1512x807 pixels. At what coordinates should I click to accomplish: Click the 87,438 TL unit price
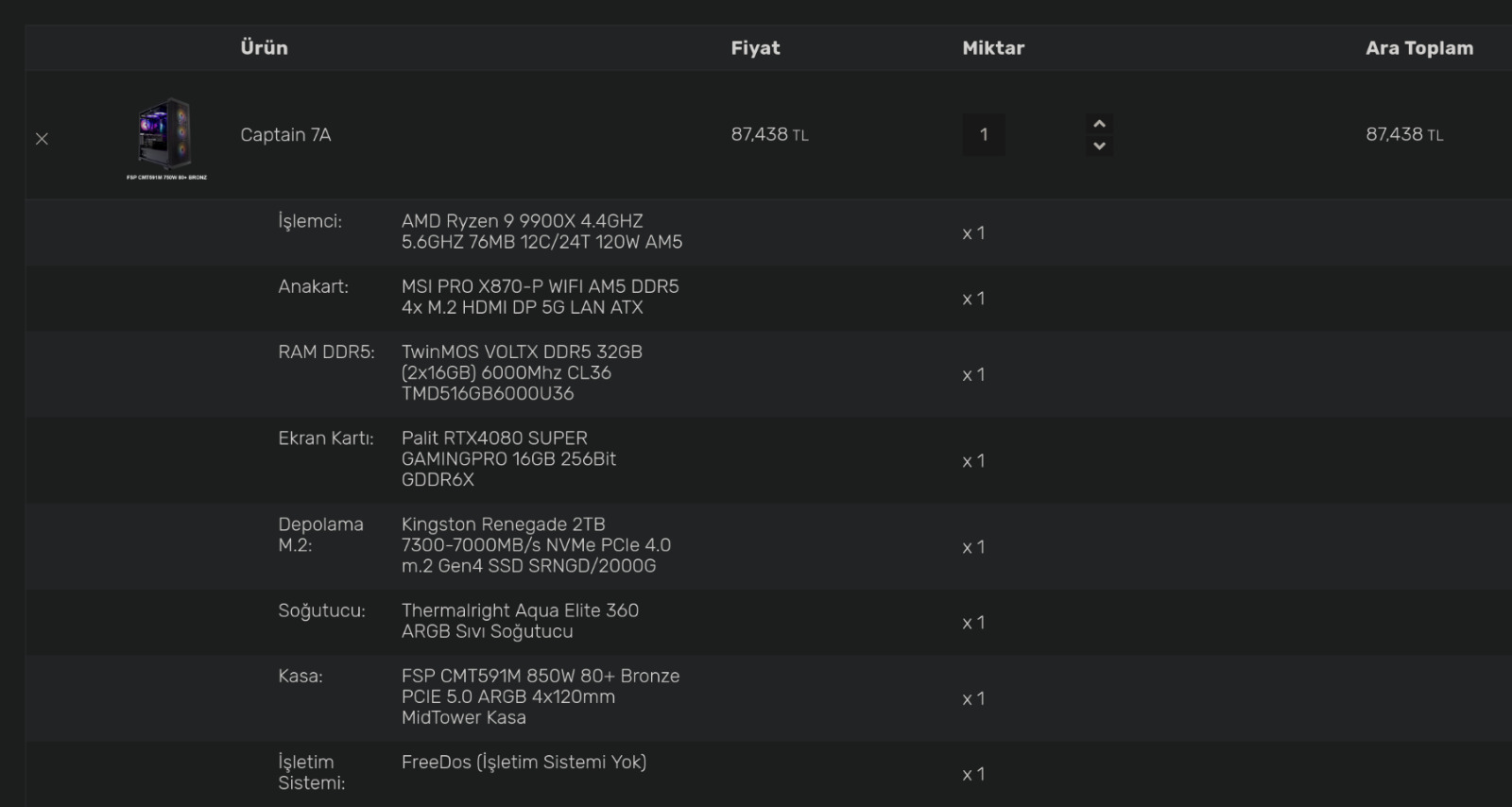(769, 135)
